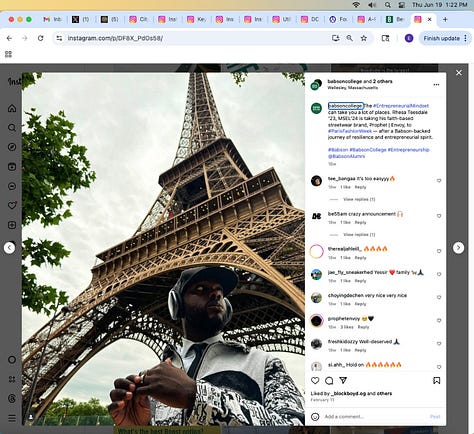Switch to the Instagram tab labeled DC
474x434 pixels.
pyautogui.click(x=310, y=19)
